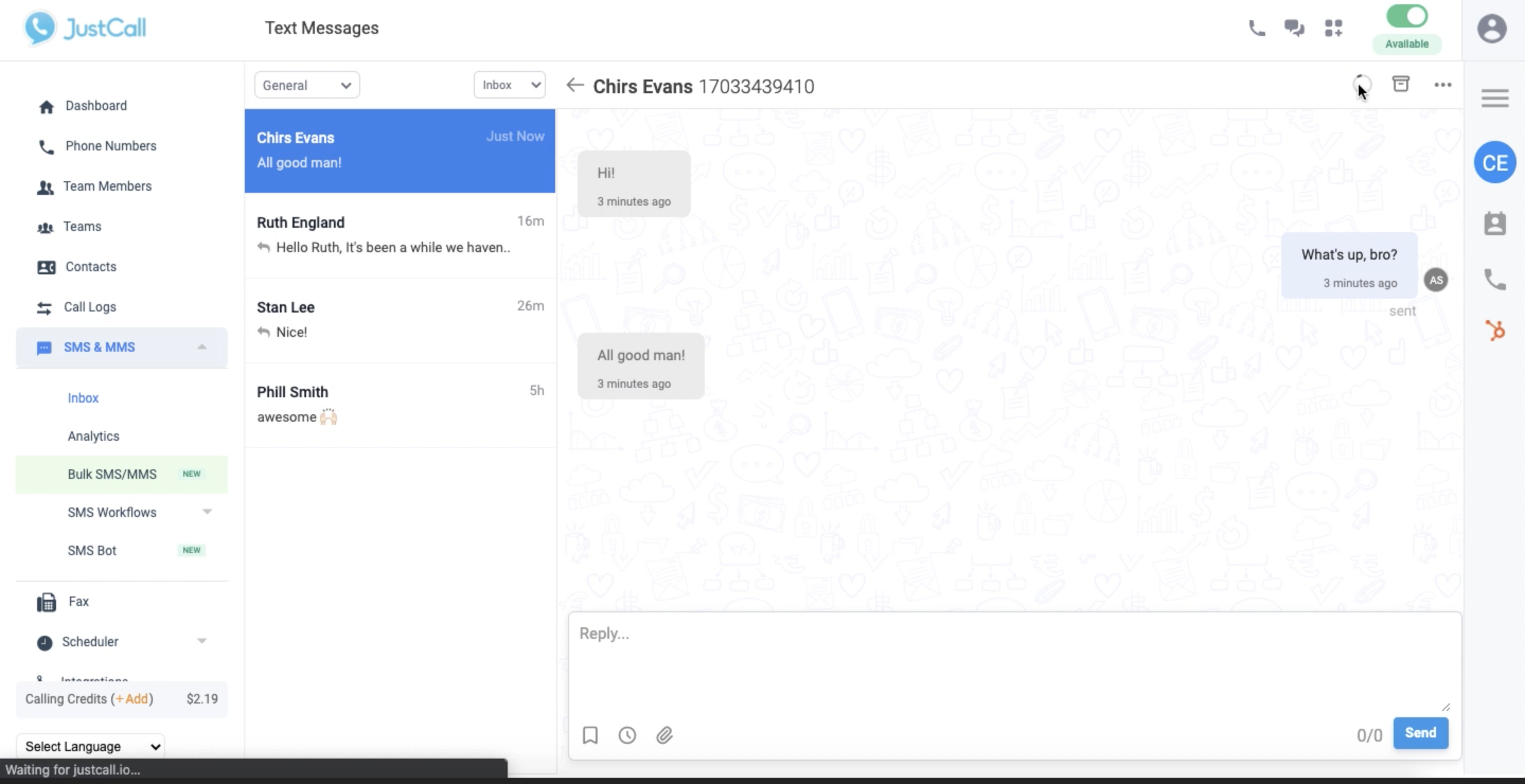Click the "What's up, bro?" message bubble
The width and height of the screenshot is (1525, 784).
[1349, 265]
